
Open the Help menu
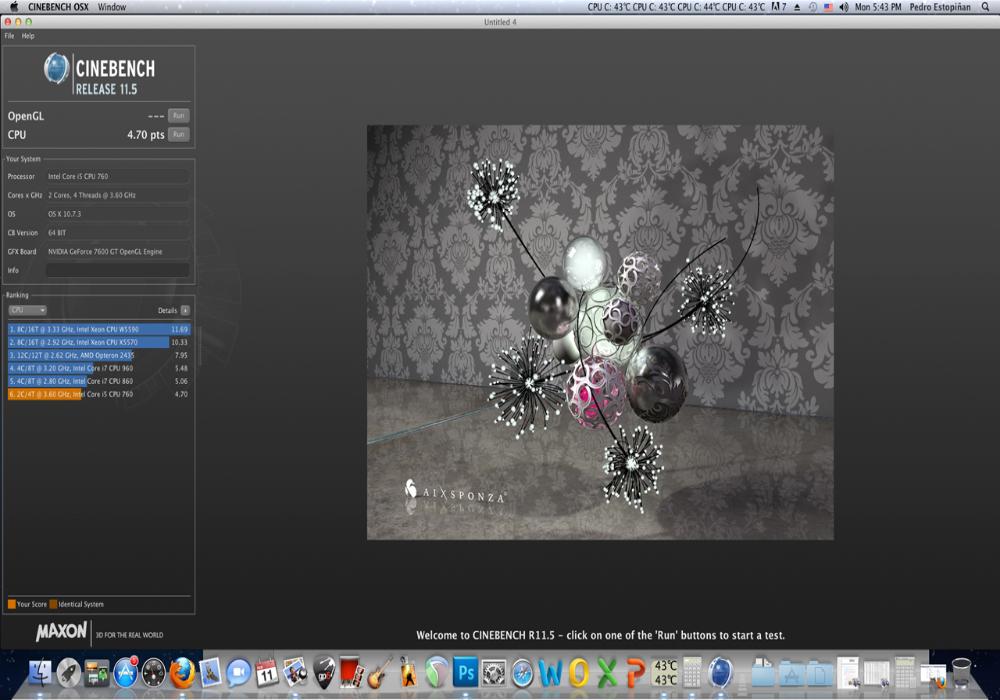click(x=28, y=36)
